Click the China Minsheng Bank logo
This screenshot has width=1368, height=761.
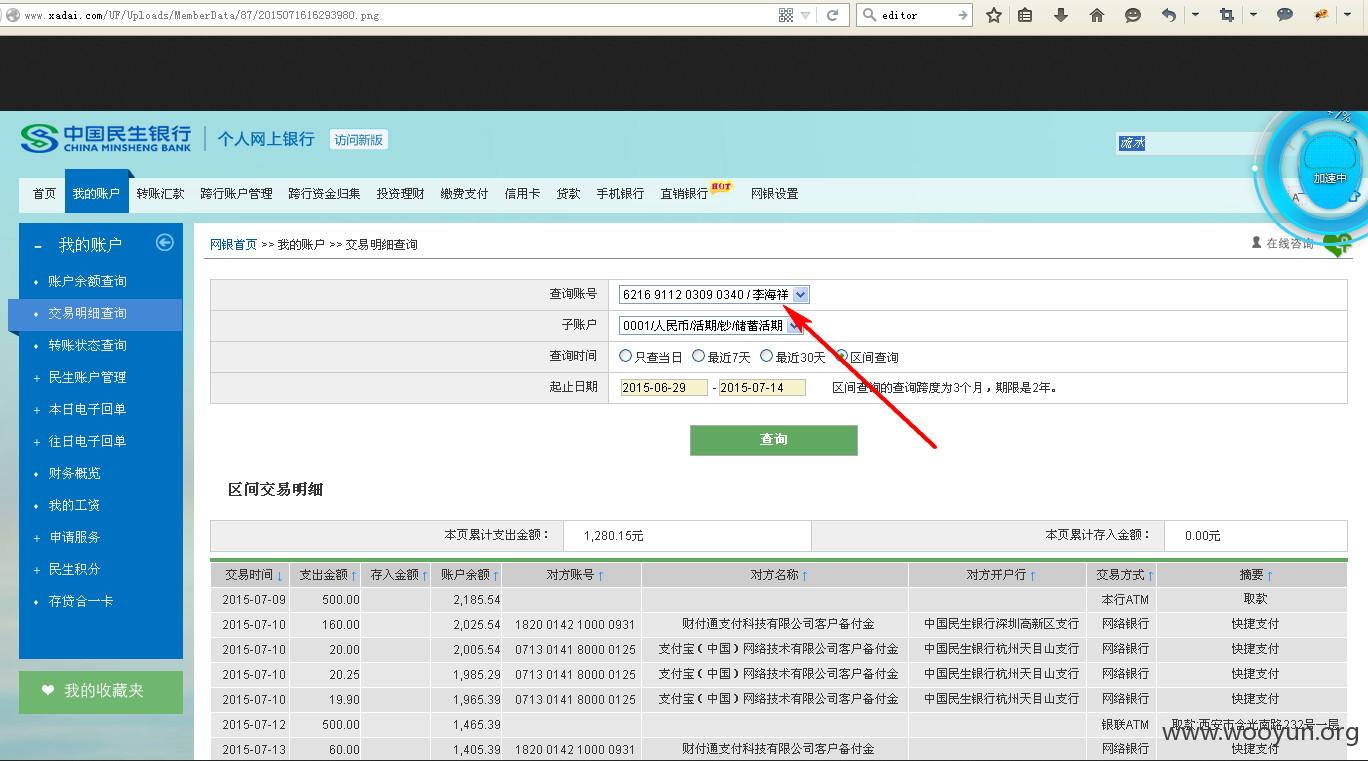pos(105,139)
